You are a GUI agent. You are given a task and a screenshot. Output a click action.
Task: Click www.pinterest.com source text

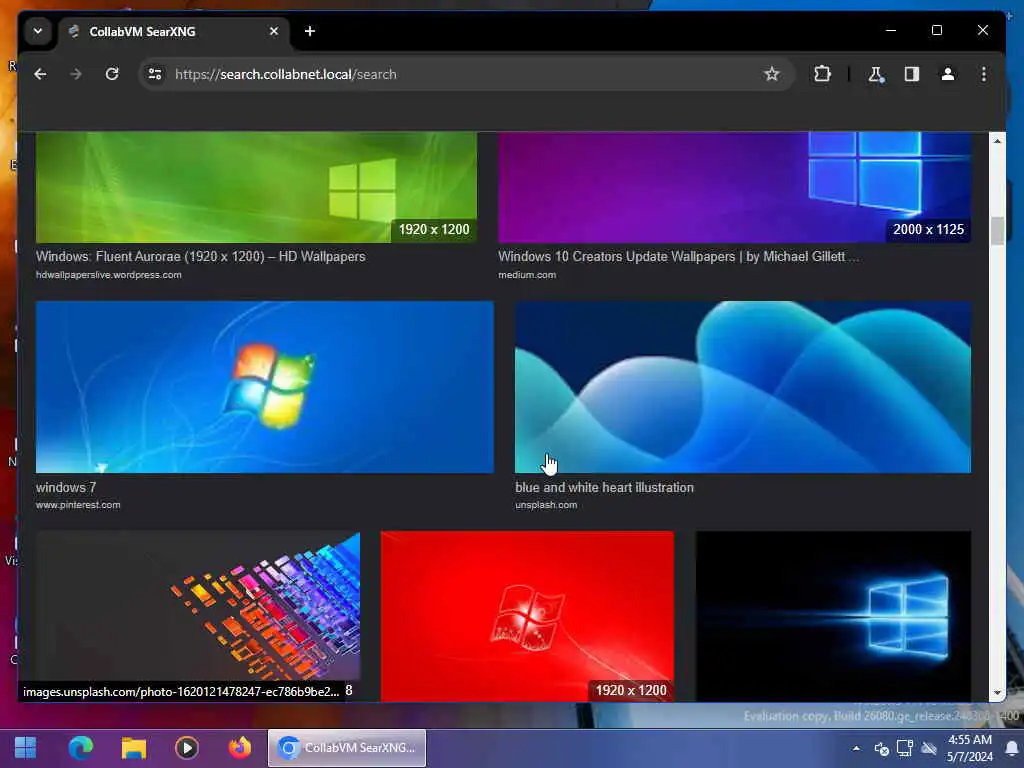(78, 505)
